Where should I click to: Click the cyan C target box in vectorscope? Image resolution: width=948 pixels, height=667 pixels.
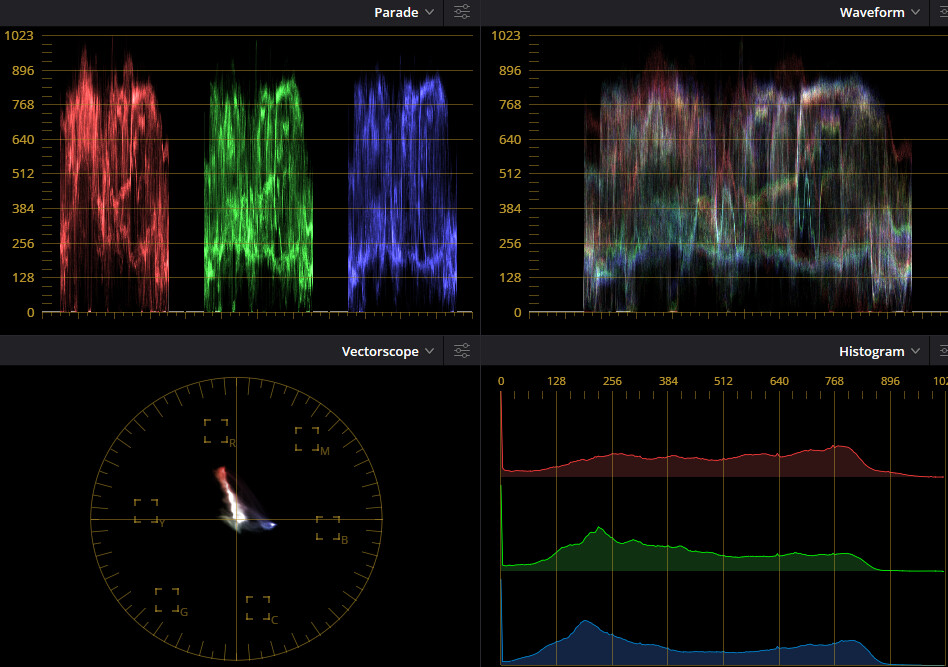(258, 608)
